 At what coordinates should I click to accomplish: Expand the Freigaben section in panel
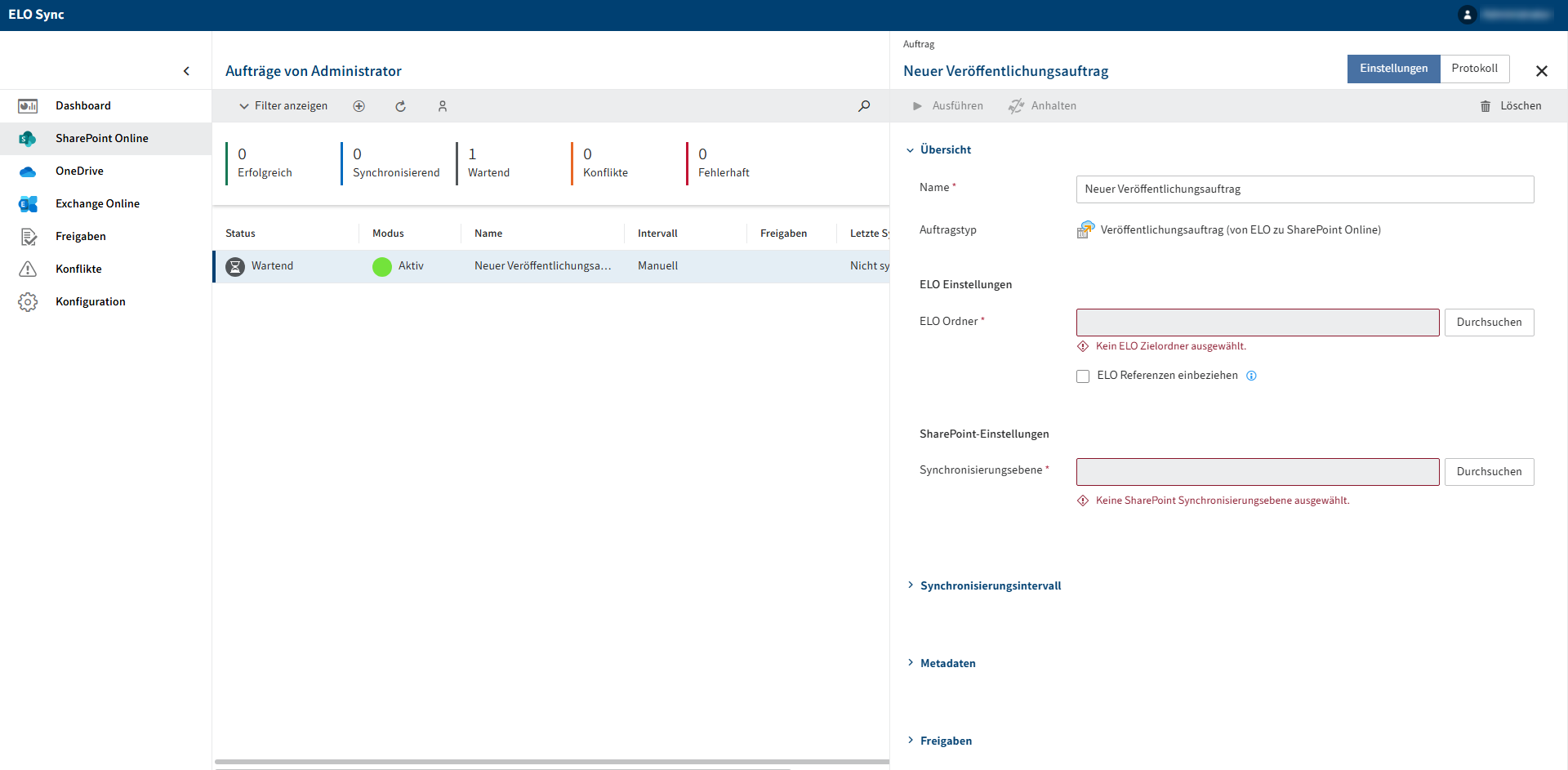pyautogui.click(x=939, y=741)
